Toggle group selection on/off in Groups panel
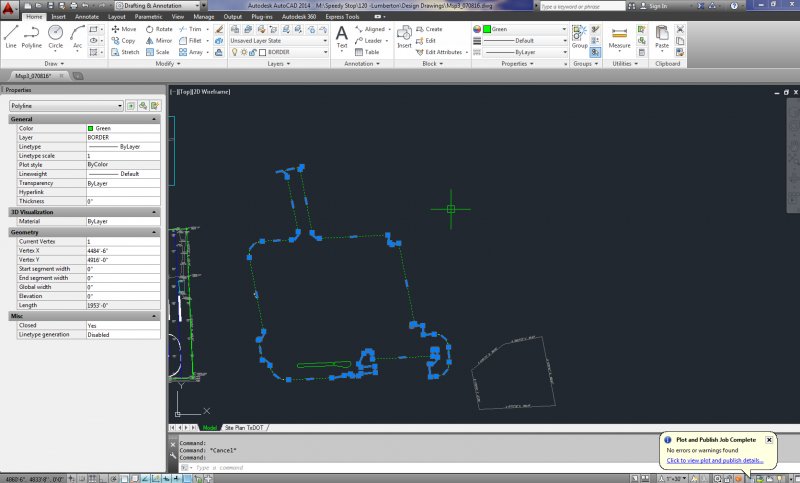 595,52
